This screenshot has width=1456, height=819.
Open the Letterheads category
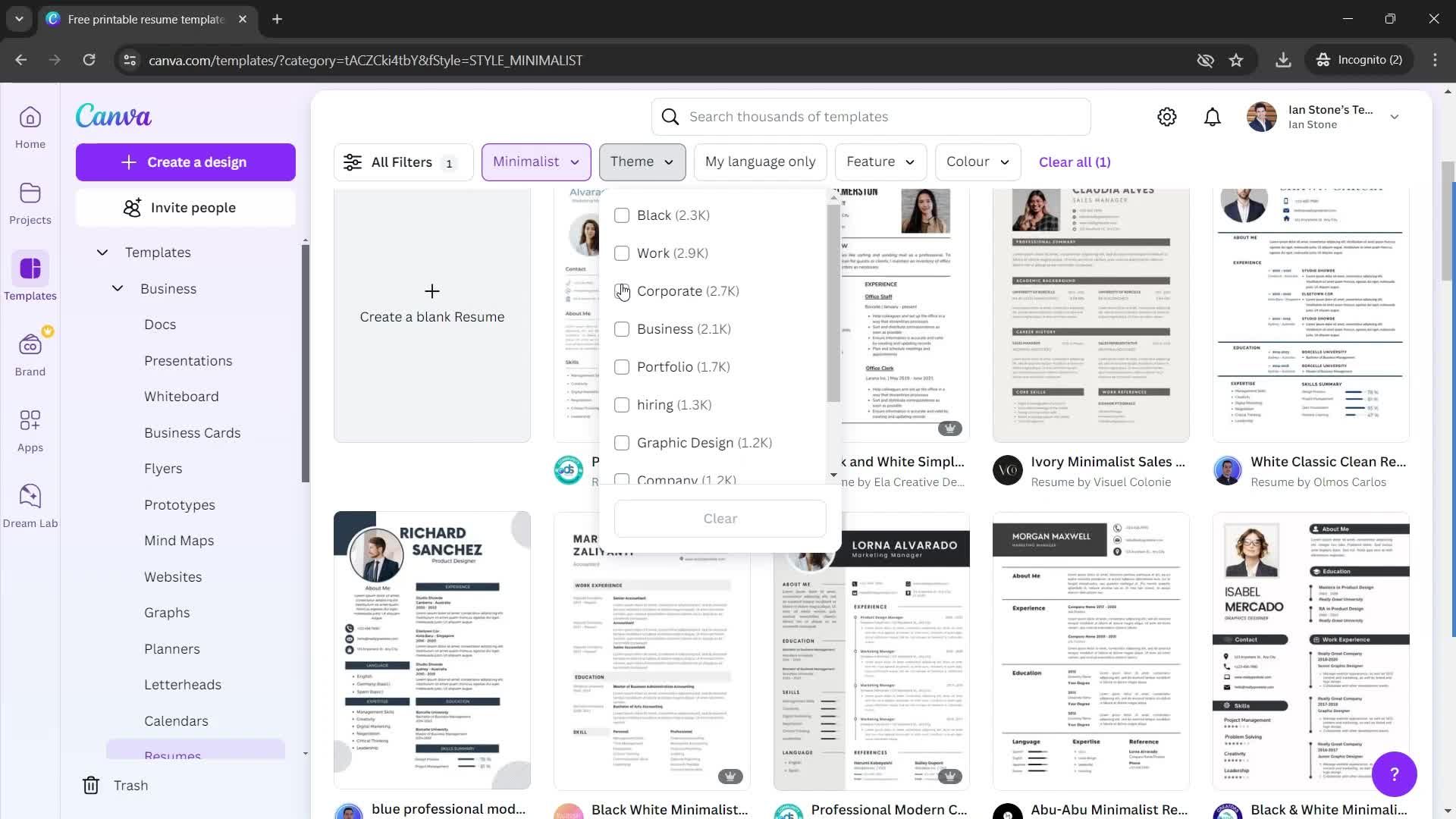(x=183, y=685)
